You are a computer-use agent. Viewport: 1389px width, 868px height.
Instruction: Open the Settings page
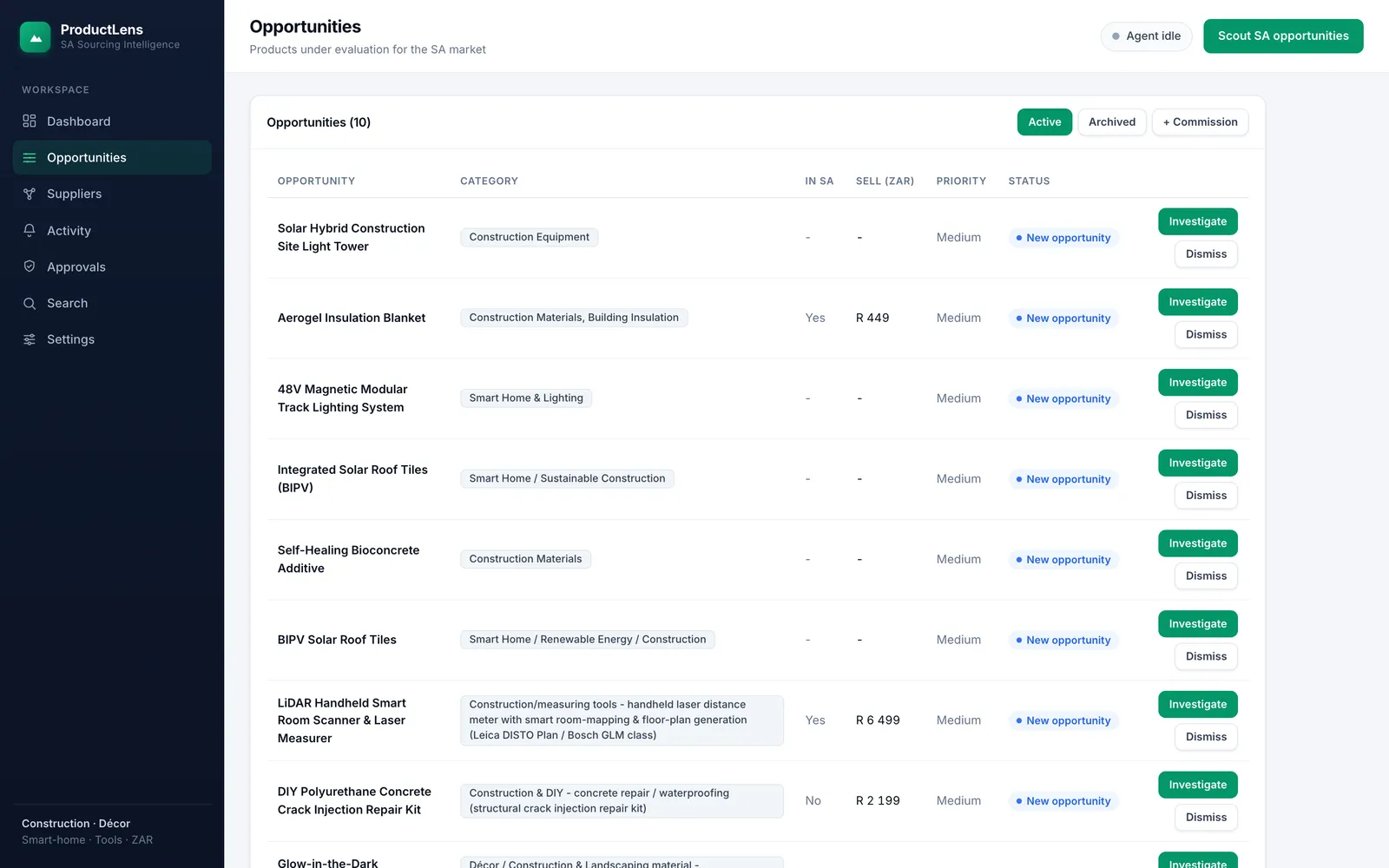tap(112, 339)
